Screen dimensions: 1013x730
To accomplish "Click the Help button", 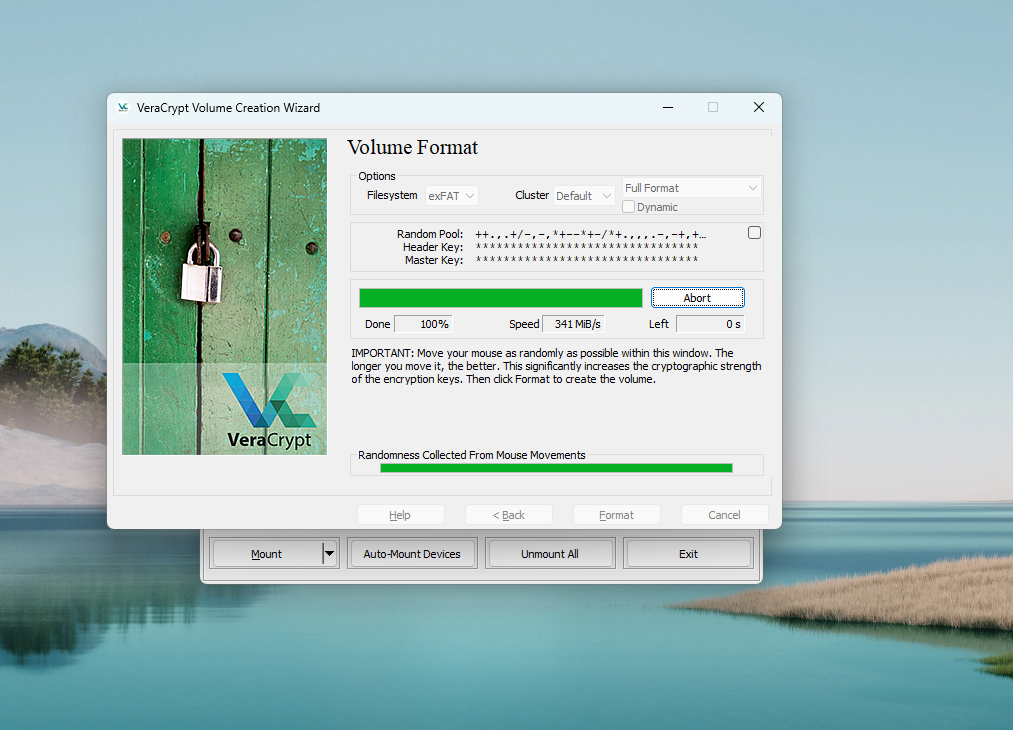I will (401, 515).
